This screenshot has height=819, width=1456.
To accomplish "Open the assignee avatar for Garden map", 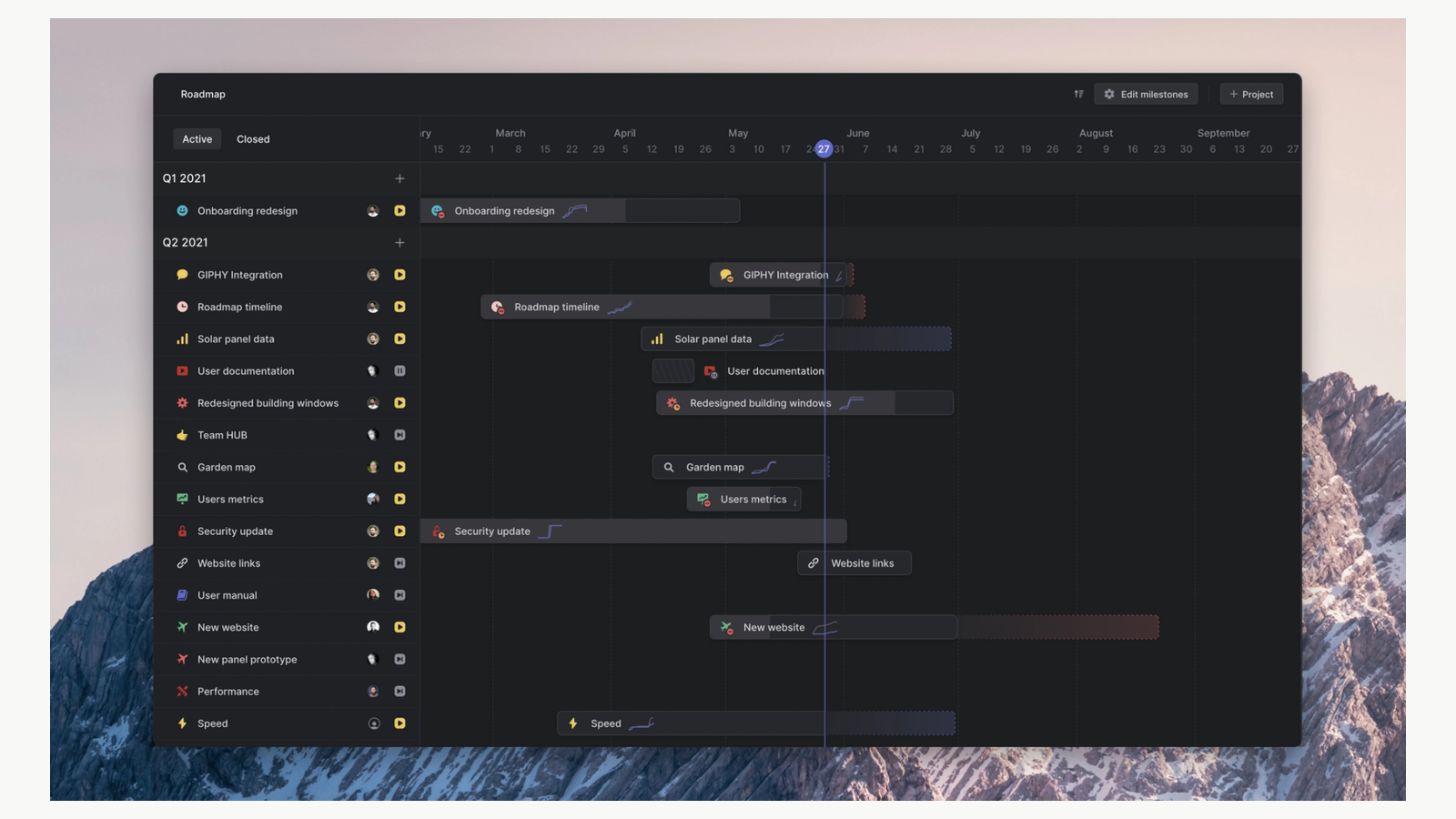I will pyautogui.click(x=373, y=467).
